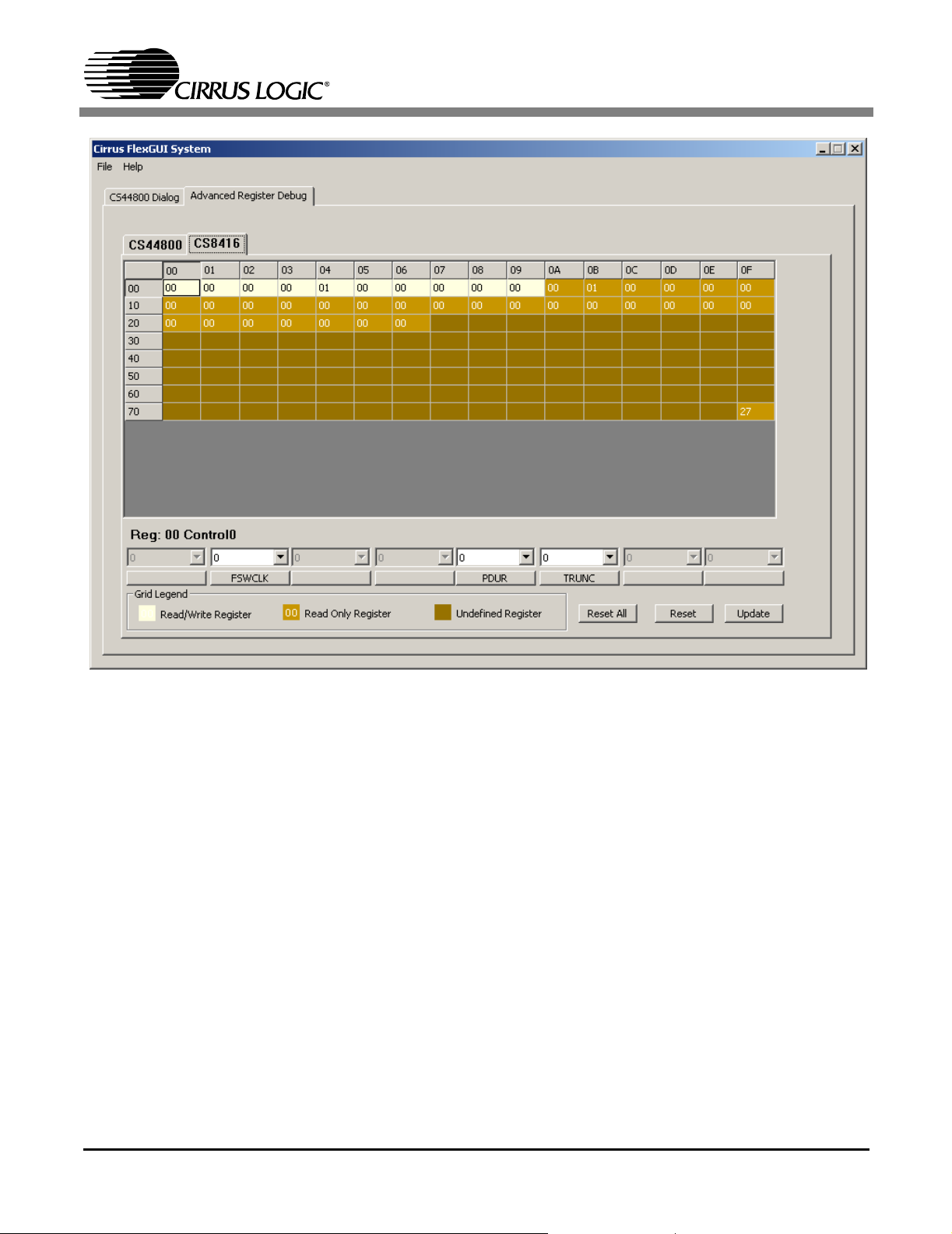Click the Undefined Register legend swatch
The image size is (952, 1234).
pyautogui.click(x=443, y=613)
